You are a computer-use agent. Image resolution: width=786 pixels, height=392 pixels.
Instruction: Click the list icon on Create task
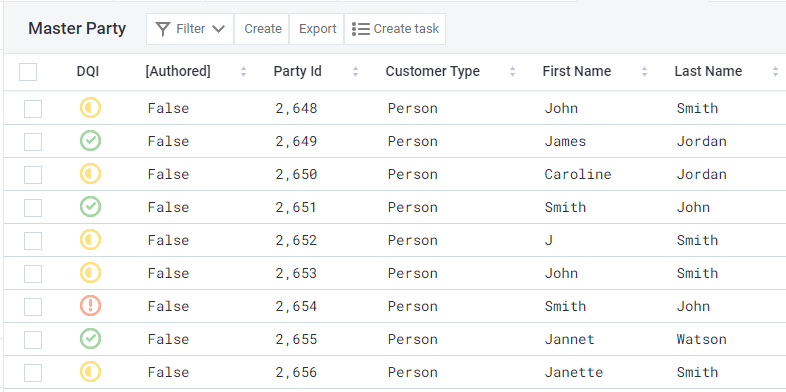(360, 29)
